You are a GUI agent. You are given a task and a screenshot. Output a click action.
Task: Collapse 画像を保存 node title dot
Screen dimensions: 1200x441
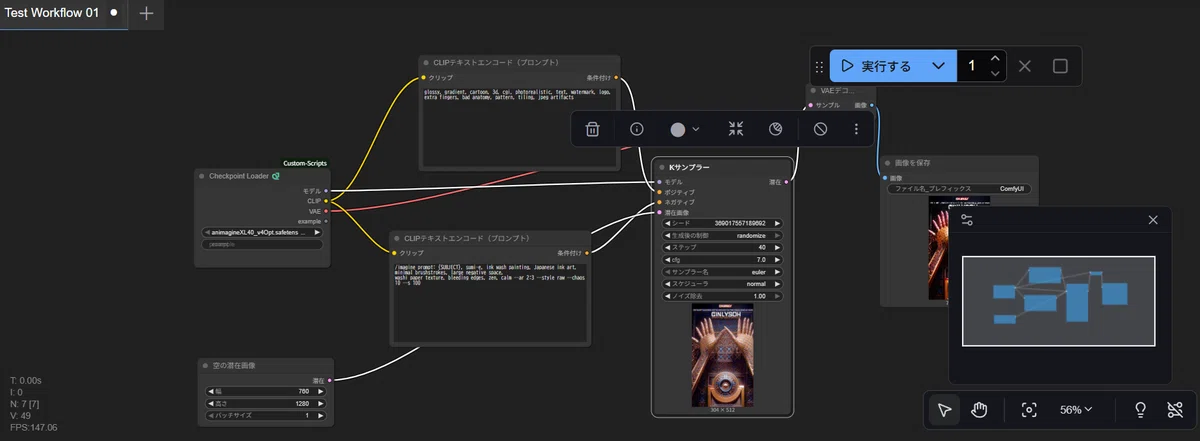pyautogui.click(x=888, y=161)
